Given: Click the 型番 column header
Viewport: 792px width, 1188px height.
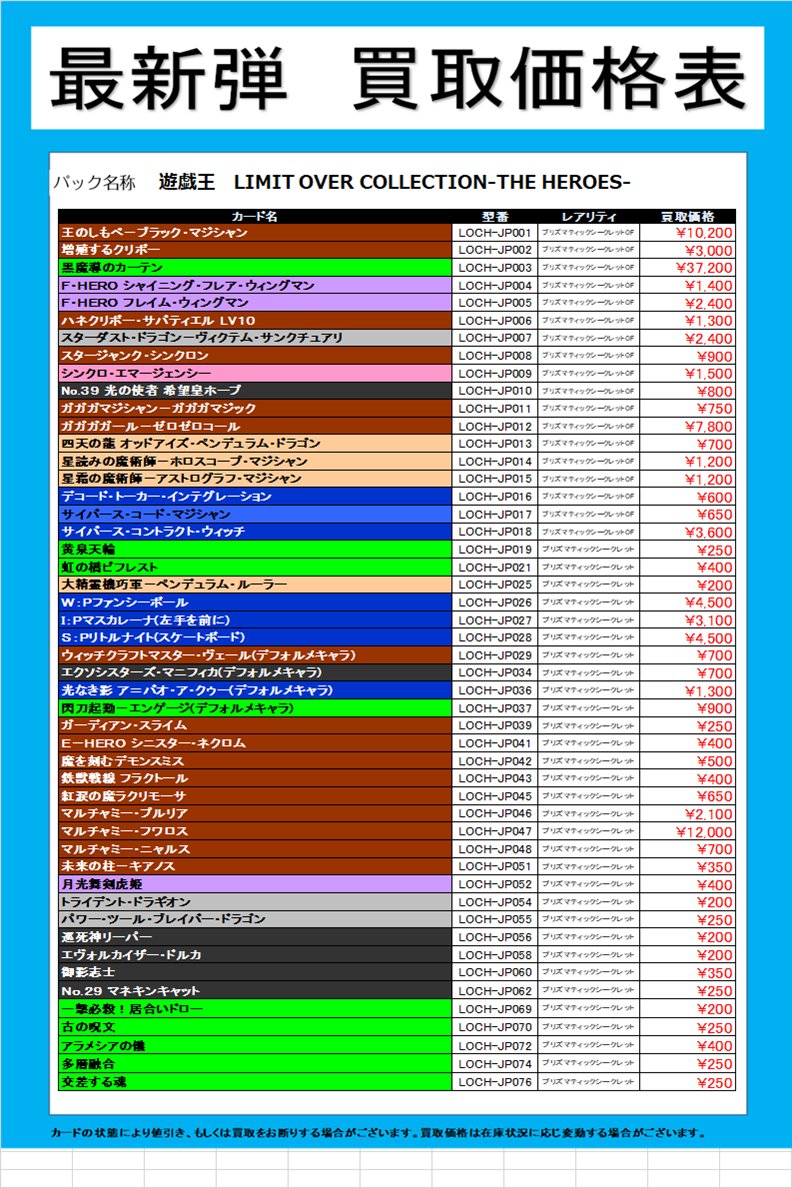Looking at the screenshot, I should 495,217.
